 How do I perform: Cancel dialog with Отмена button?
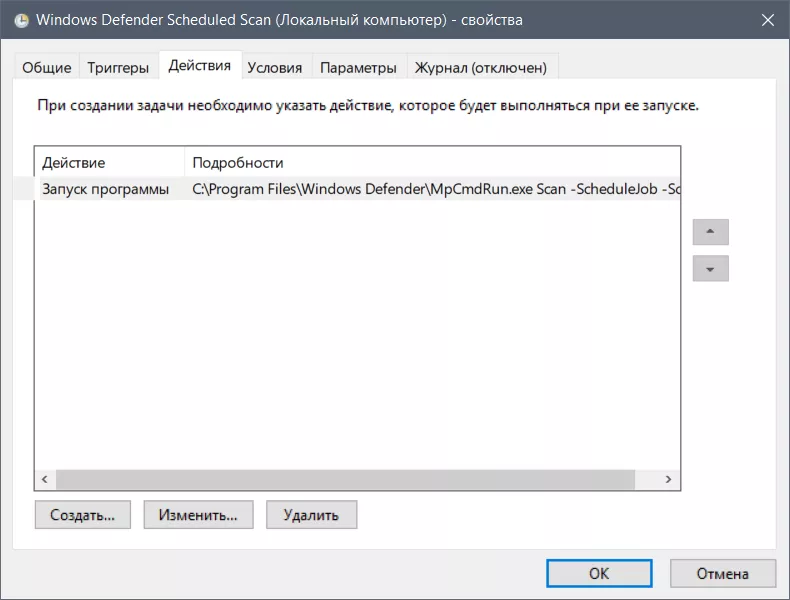(x=722, y=573)
